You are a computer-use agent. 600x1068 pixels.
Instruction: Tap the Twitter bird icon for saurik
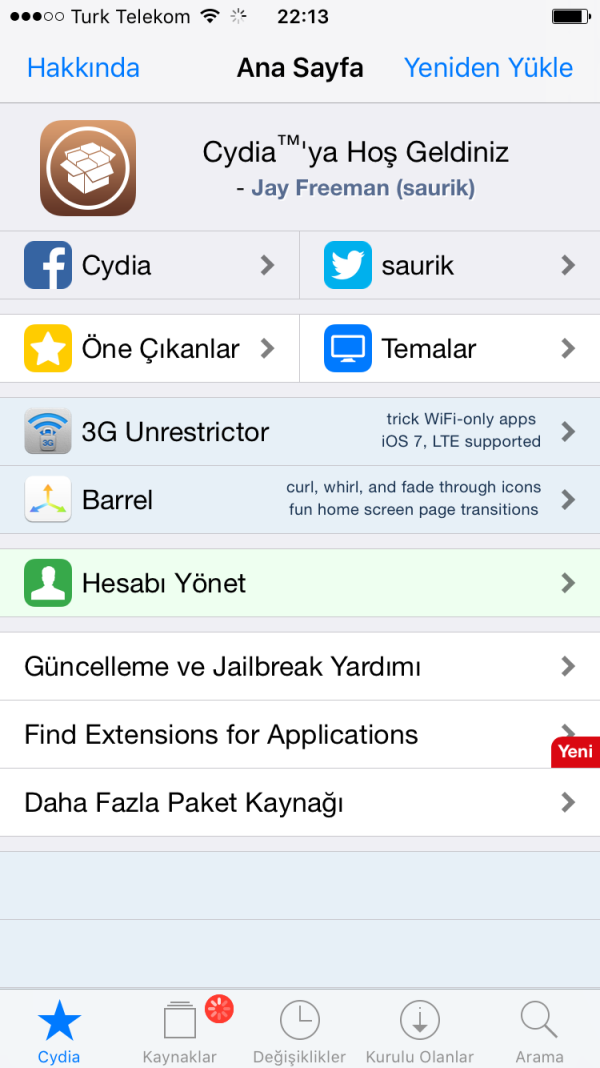[x=348, y=265]
